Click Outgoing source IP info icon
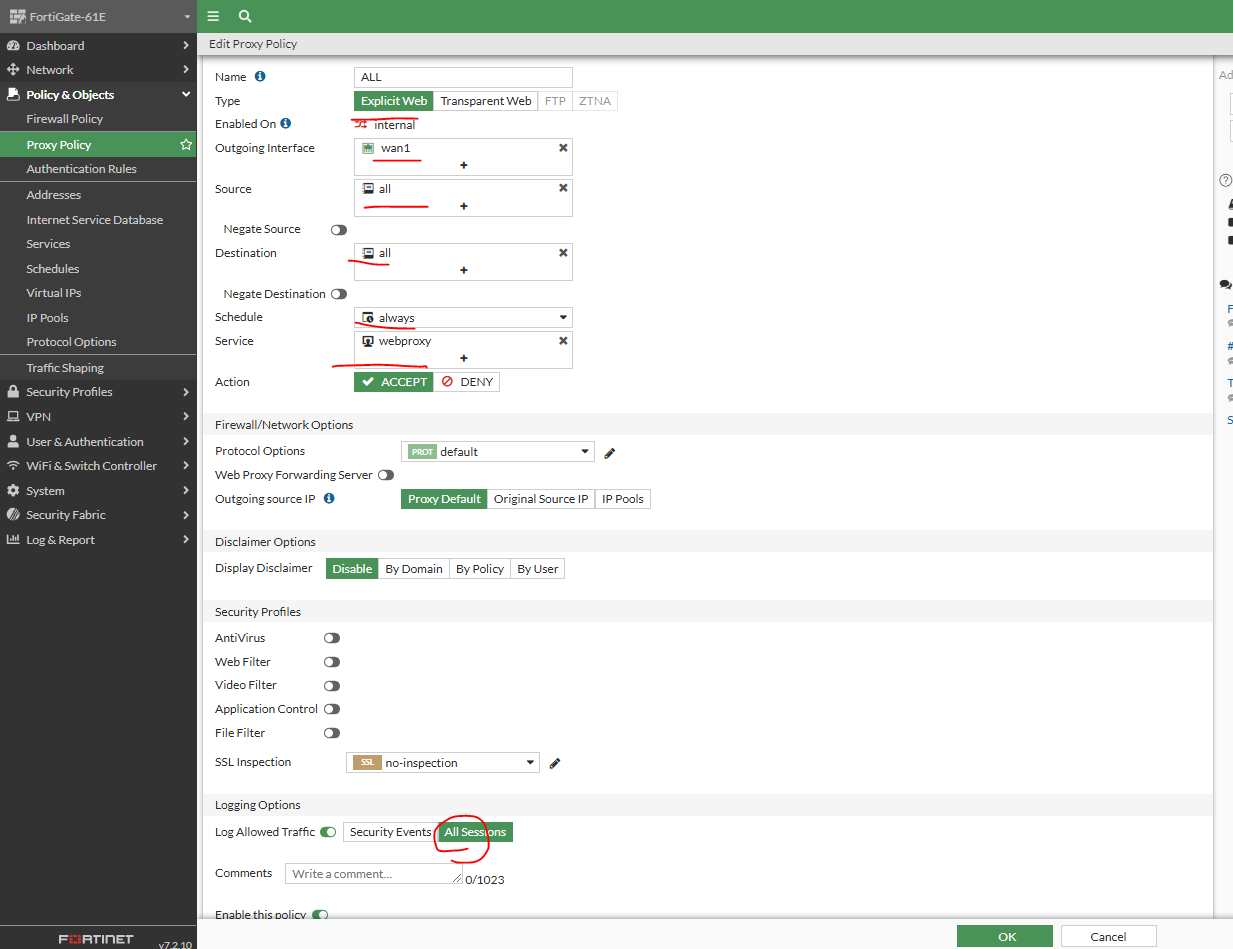Viewport: 1233px width, 949px height. coord(329,498)
